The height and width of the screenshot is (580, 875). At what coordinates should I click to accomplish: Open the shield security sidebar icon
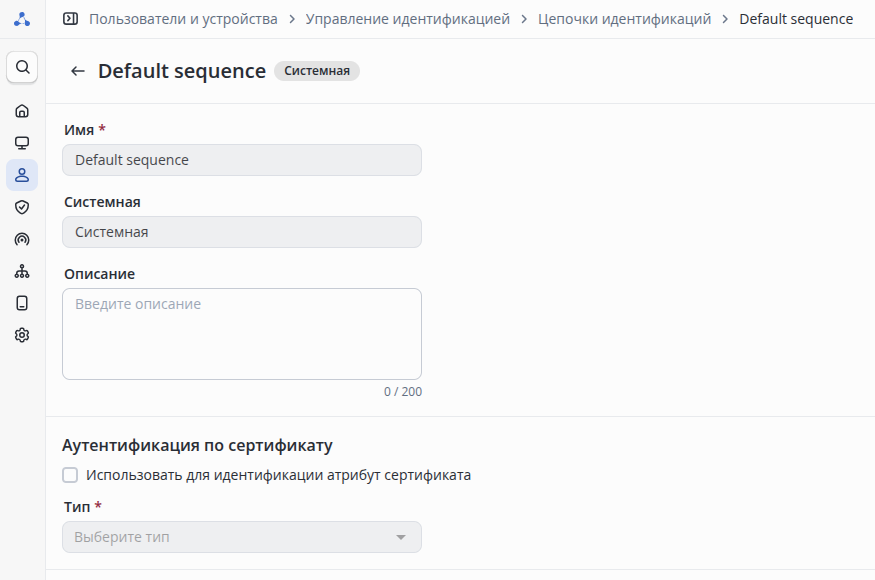(22, 207)
